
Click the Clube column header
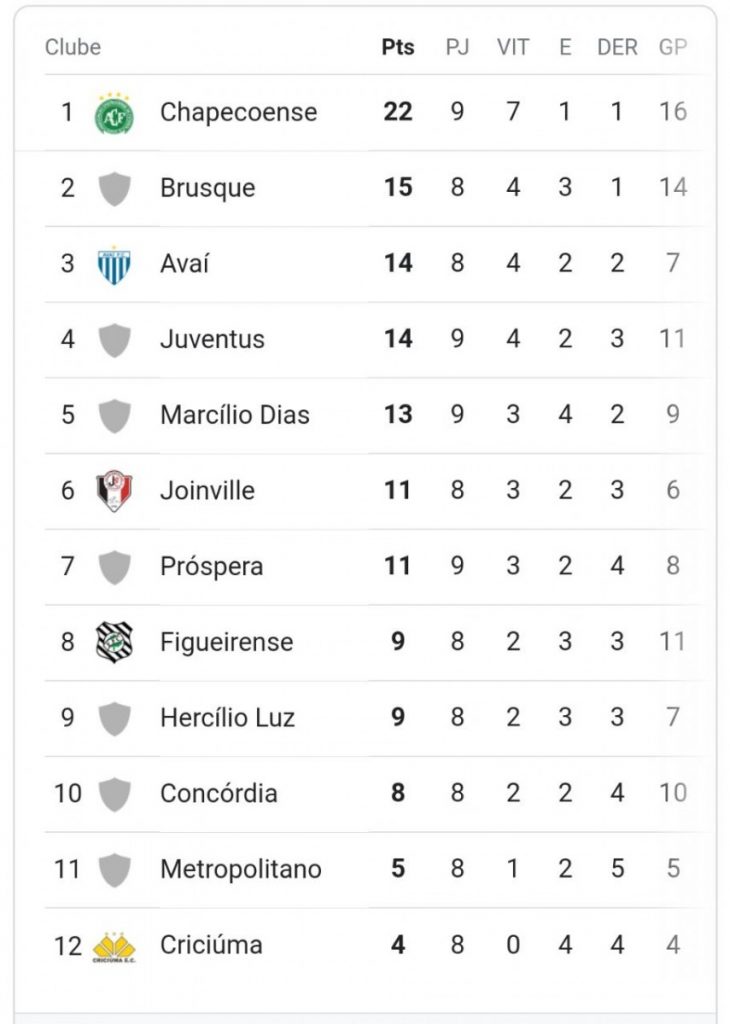tap(73, 47)
